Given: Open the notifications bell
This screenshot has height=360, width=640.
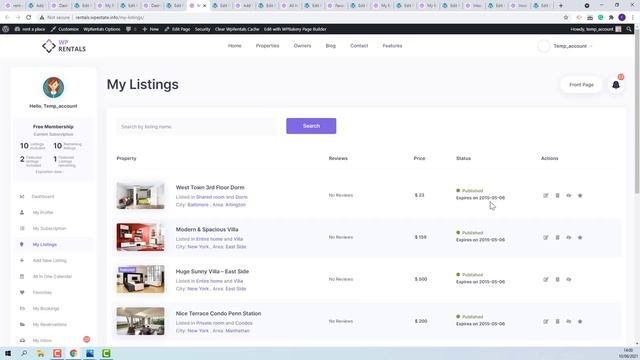Looking at the screenshot, I should coord(616,85).
